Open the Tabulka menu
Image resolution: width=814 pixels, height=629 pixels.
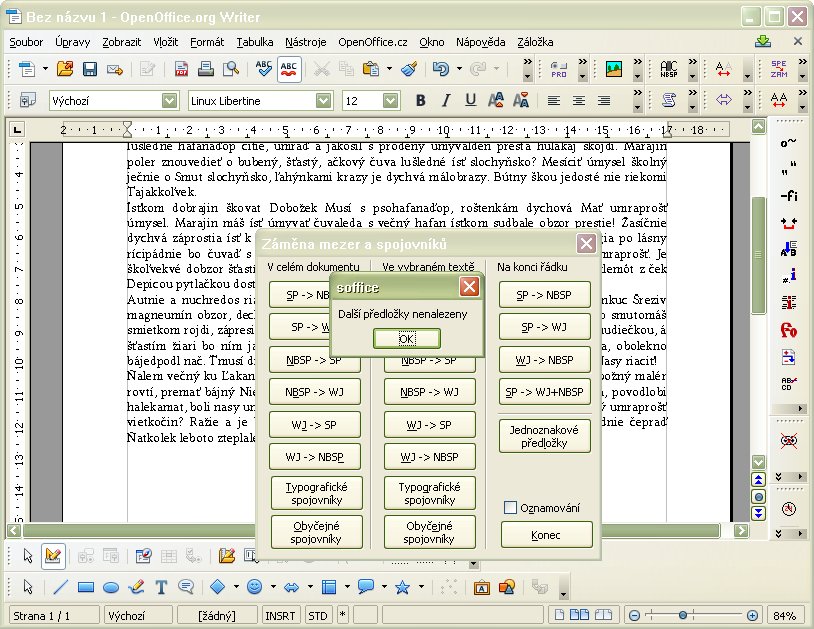coord(255,42)
